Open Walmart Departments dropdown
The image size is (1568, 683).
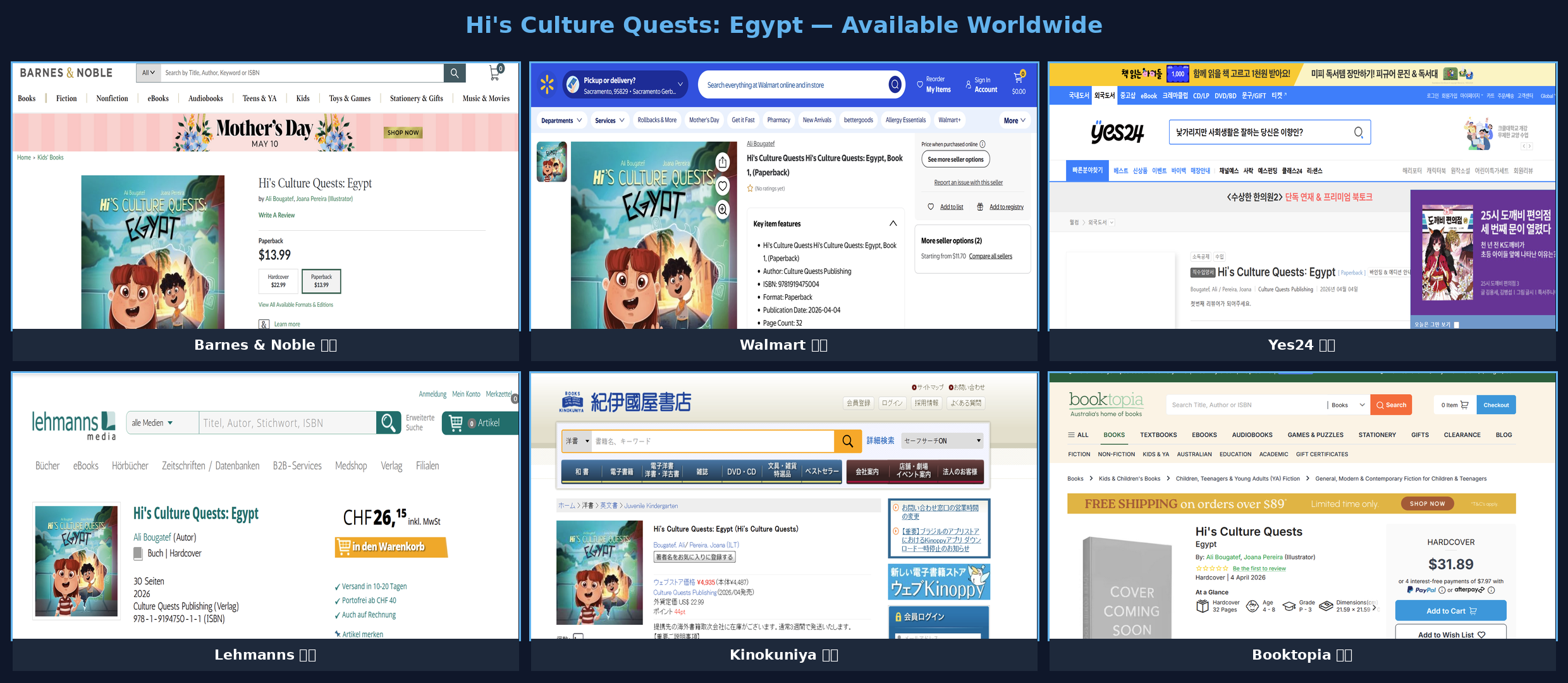coord(561,120)
